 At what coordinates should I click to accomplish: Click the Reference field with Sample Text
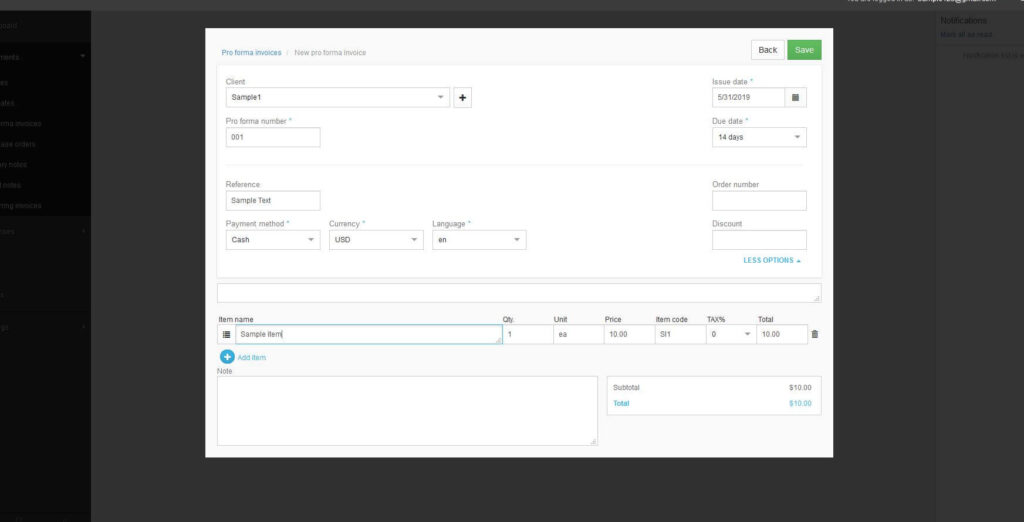click(273, 201)
